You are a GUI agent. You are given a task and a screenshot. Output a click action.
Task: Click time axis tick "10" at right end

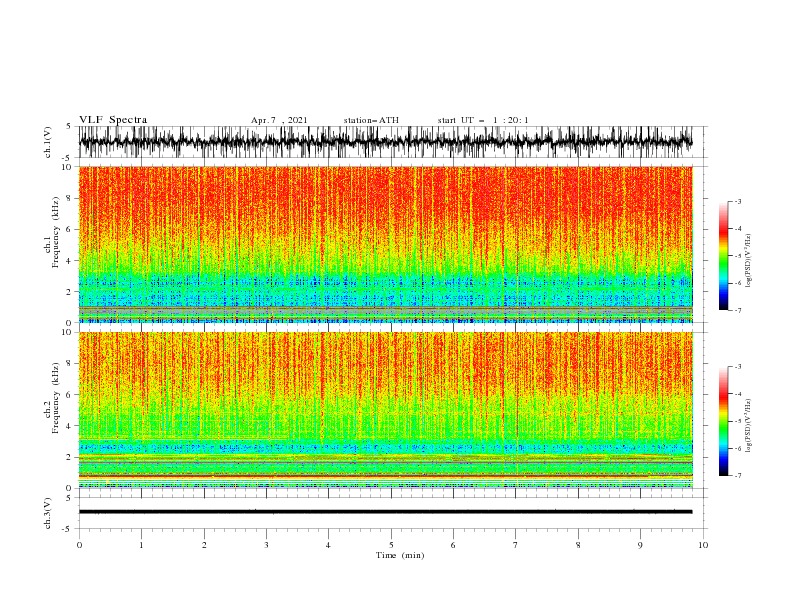[703, 545]
